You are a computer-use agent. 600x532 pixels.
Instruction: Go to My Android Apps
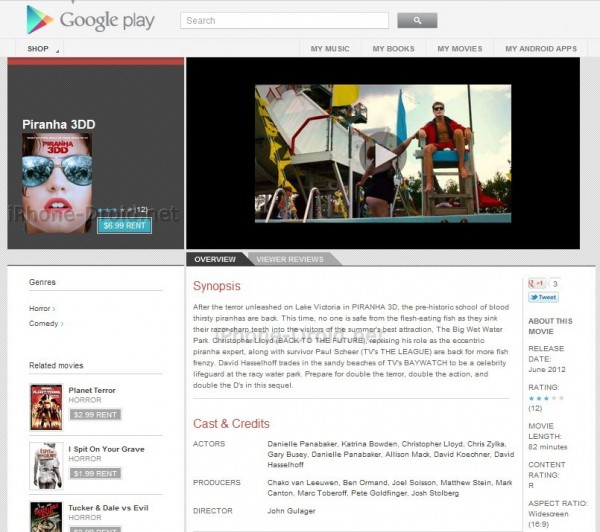(540, 49)
